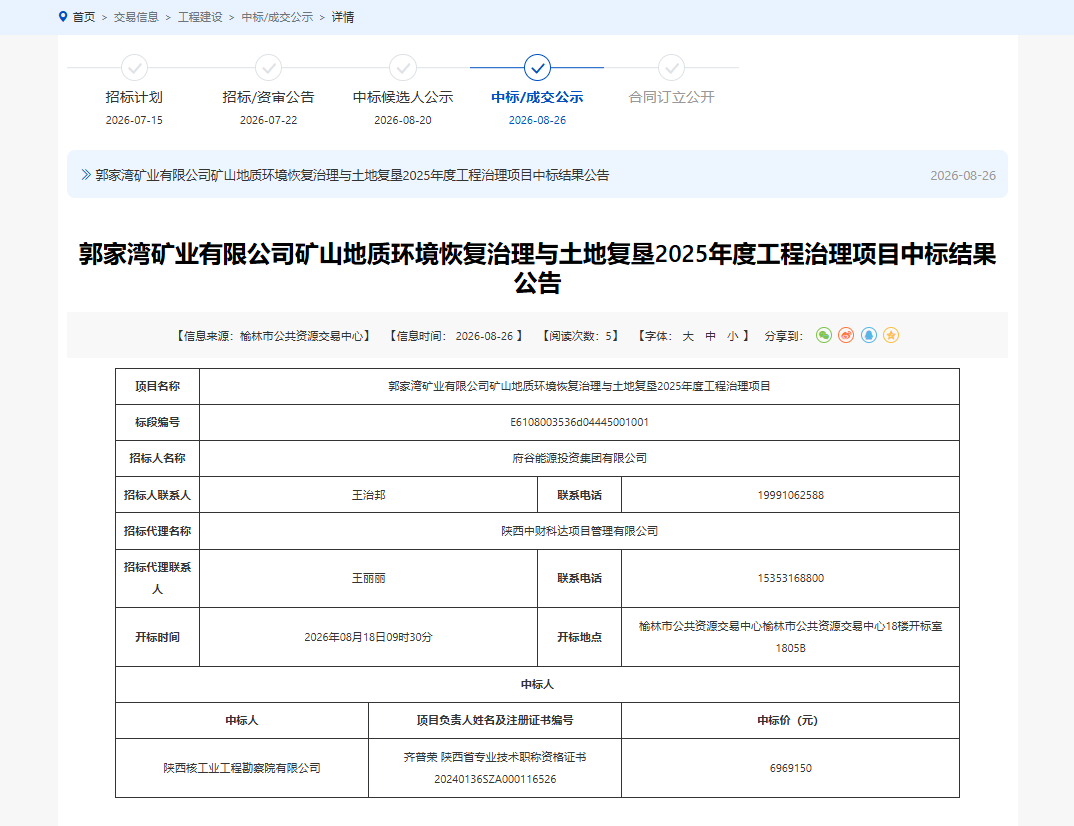Share the notice to Weibo
This screenshot has width=1074, height=826.
pyautogui.click(x=846, y=336)
